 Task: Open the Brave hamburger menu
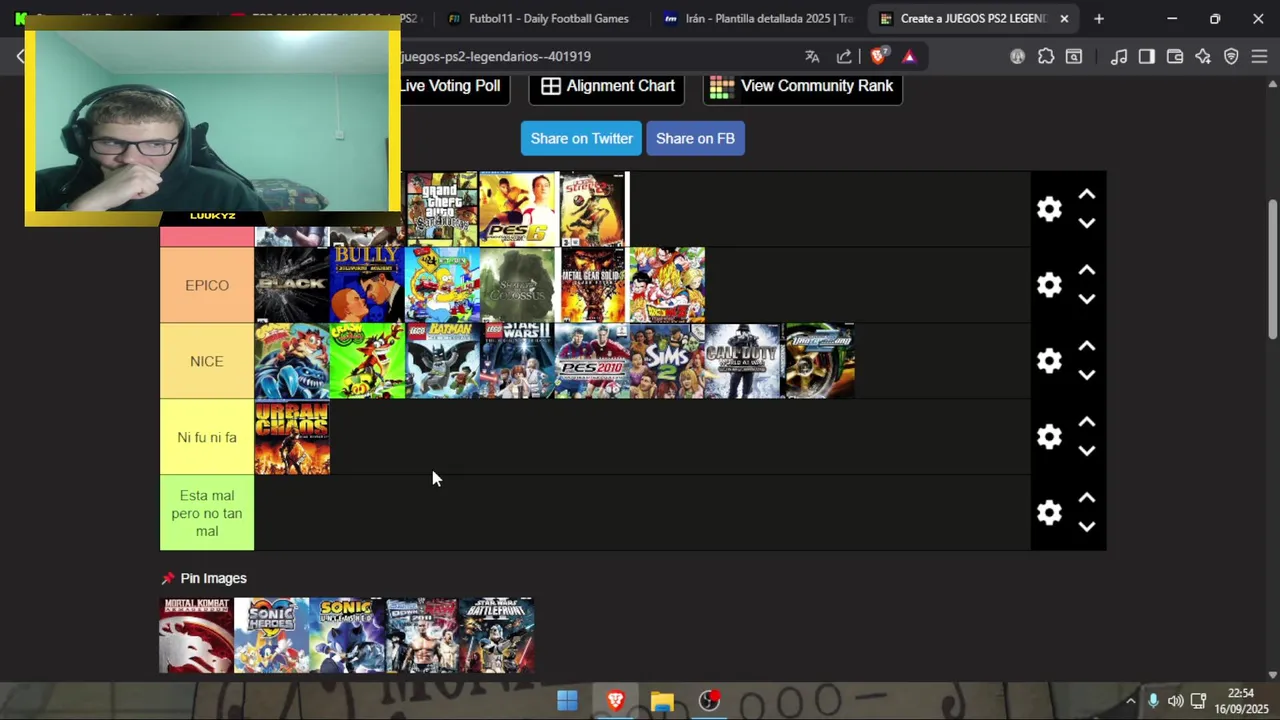coord(1259,57)
